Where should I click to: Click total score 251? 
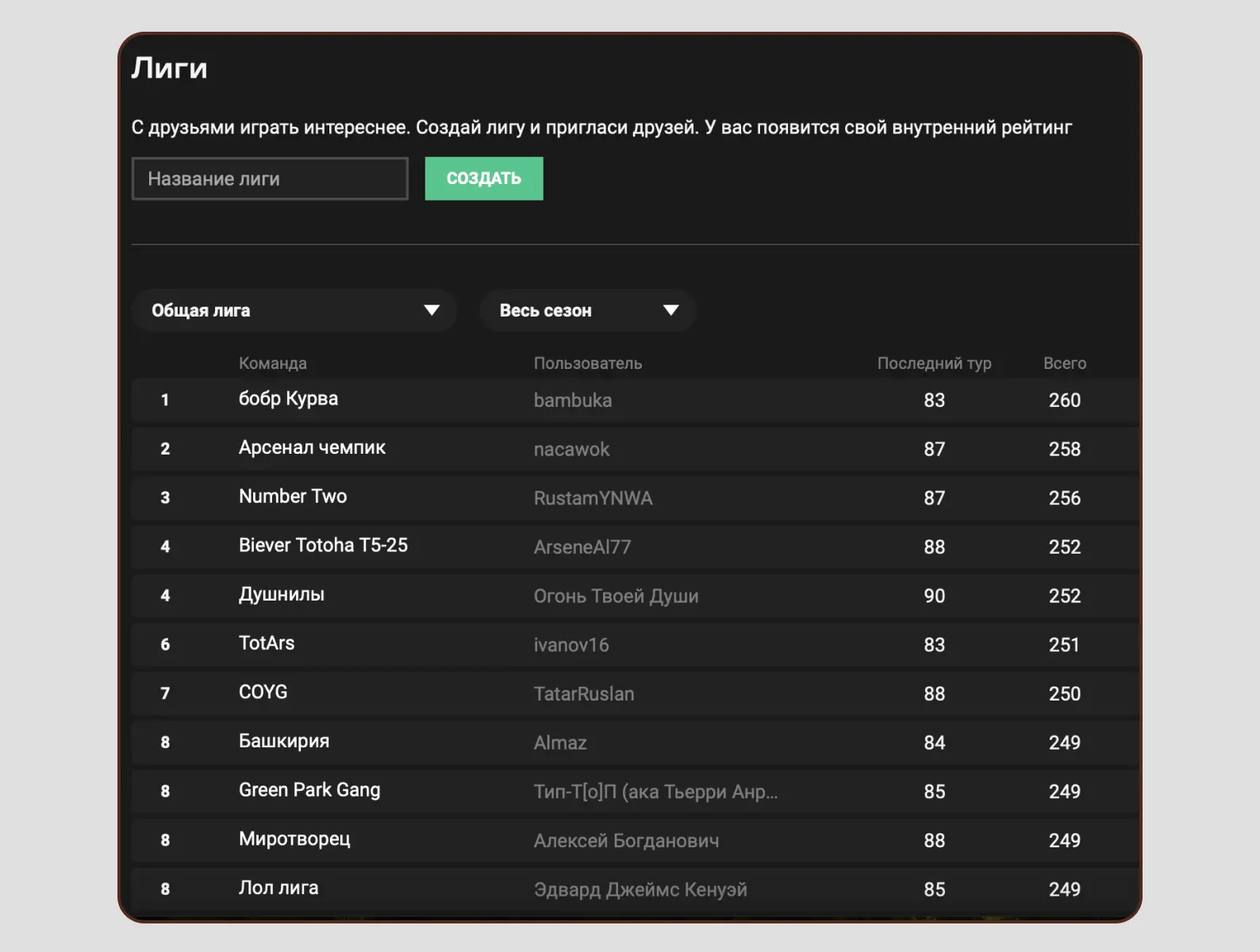[x=1065, y=645]
